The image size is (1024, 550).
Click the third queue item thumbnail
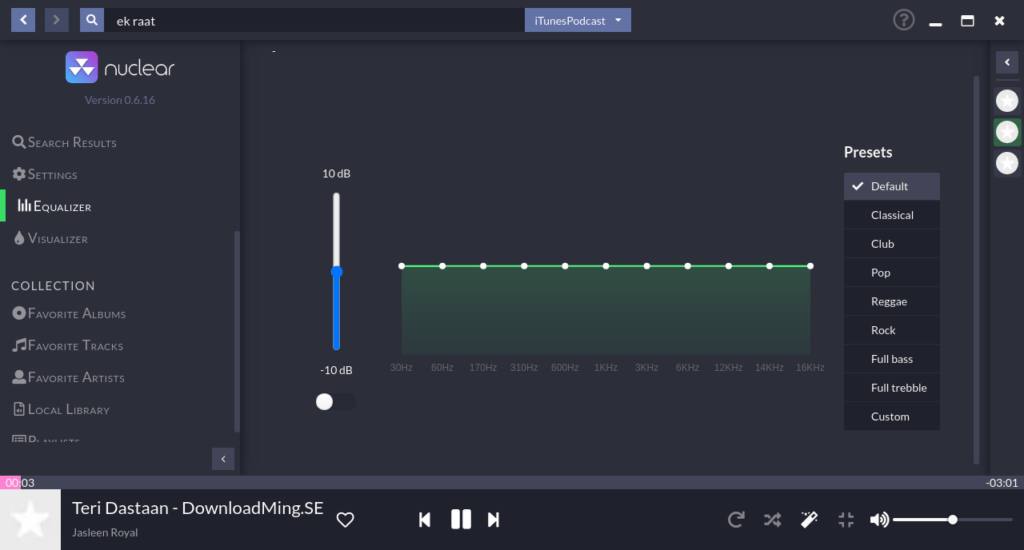(1007, 163)
